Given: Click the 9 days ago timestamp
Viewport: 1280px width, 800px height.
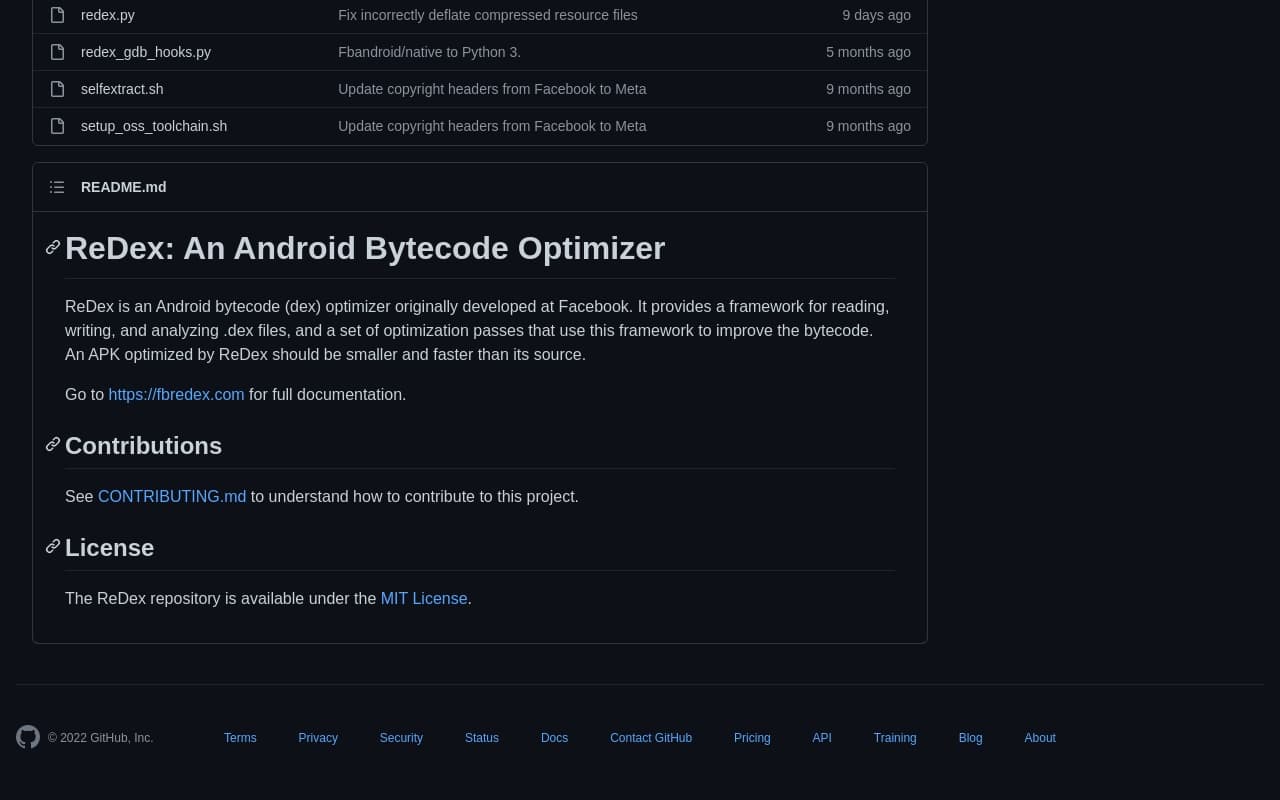Looking at the screenshot, I should point(876,15).
